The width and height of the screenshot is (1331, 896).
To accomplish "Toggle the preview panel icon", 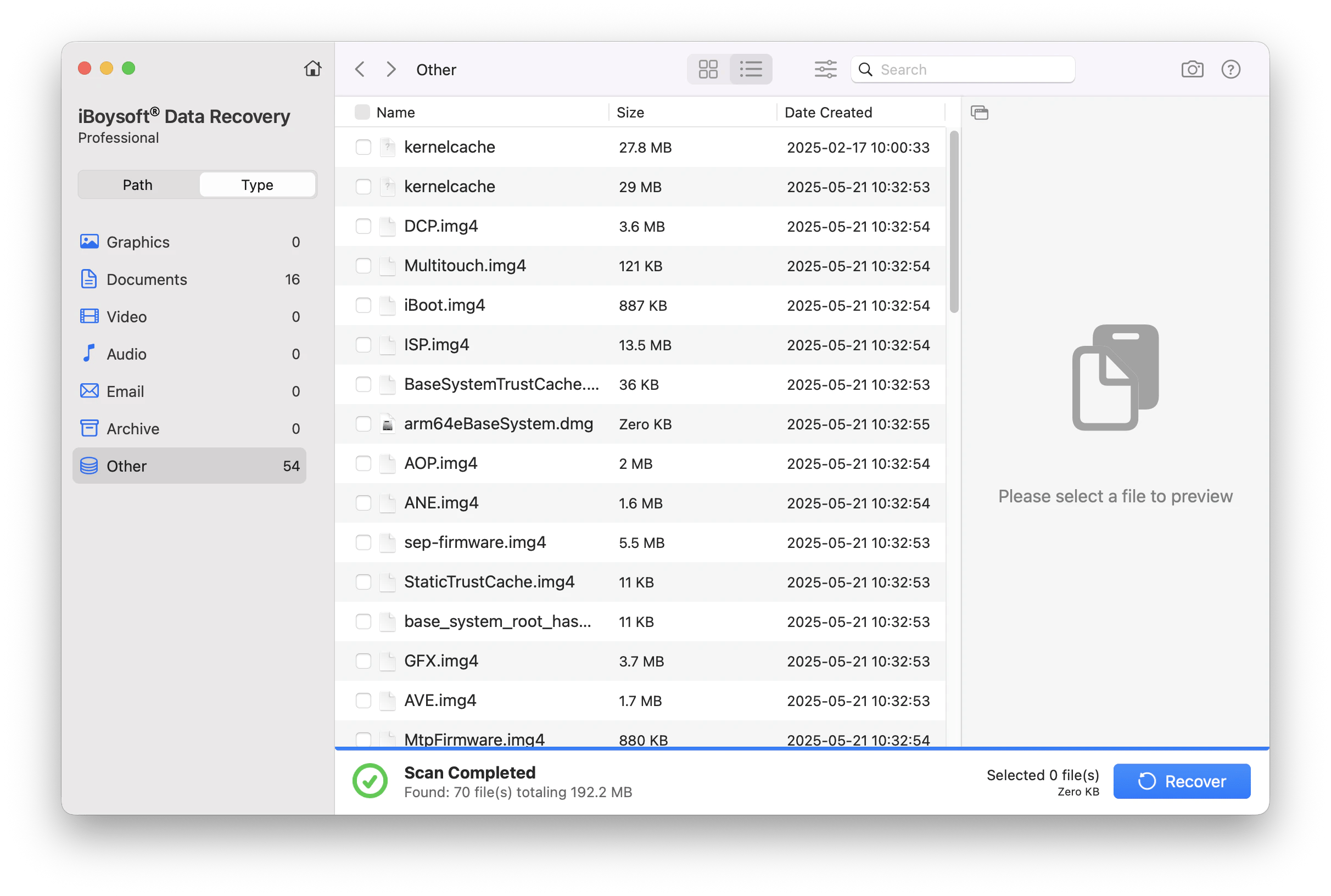I will pyautogui.click(x=979, y=113).
